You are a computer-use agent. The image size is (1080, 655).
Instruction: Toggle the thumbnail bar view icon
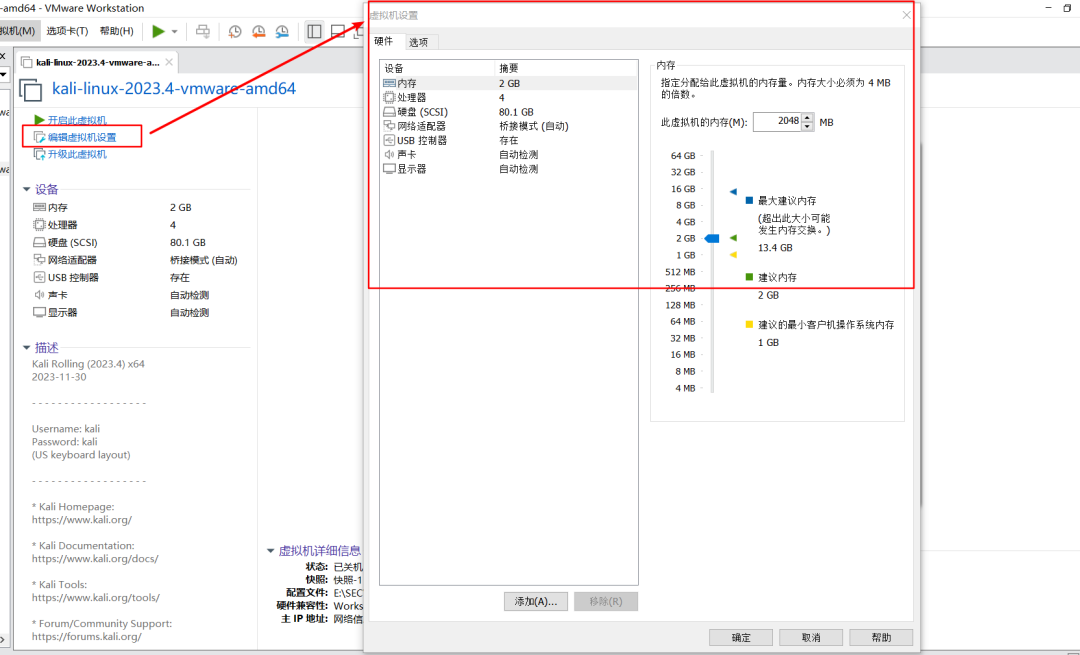(x=338, y=32)
